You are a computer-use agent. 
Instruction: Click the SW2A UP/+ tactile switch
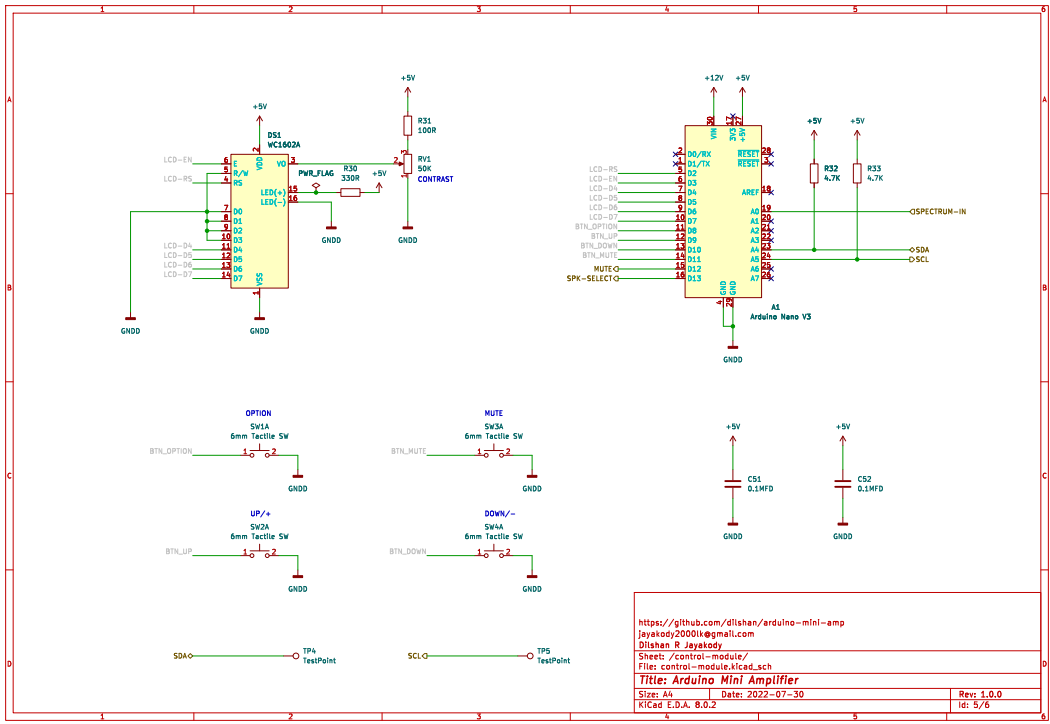pyautogui.click(x=259, y=552)
